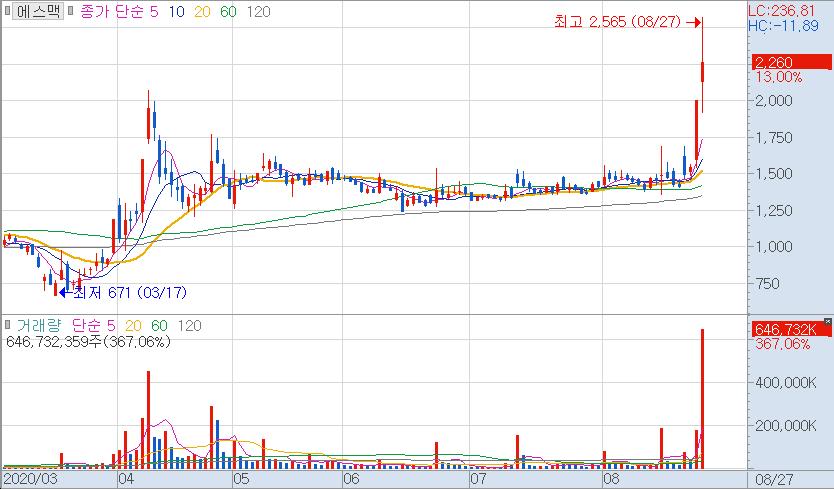Select the 10-day price moving average label
The height and width of the screenshot is (489, 834).
[177, 11]
